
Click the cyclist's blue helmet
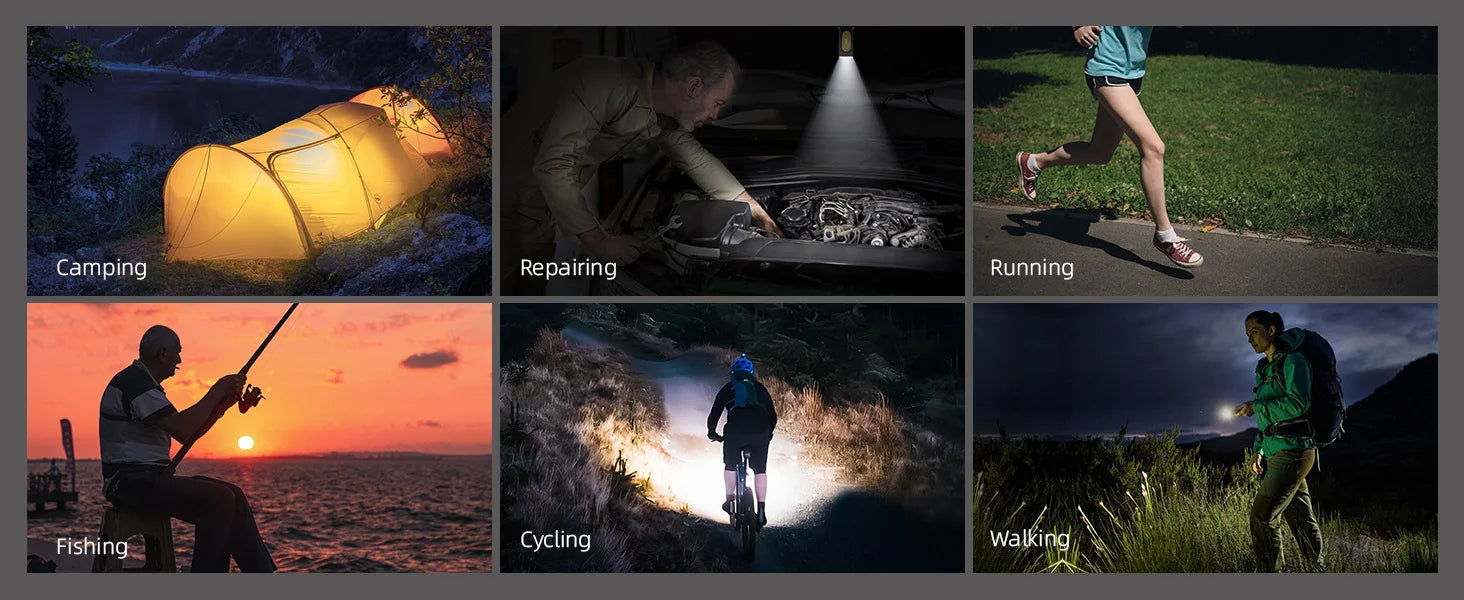[742, 366]
